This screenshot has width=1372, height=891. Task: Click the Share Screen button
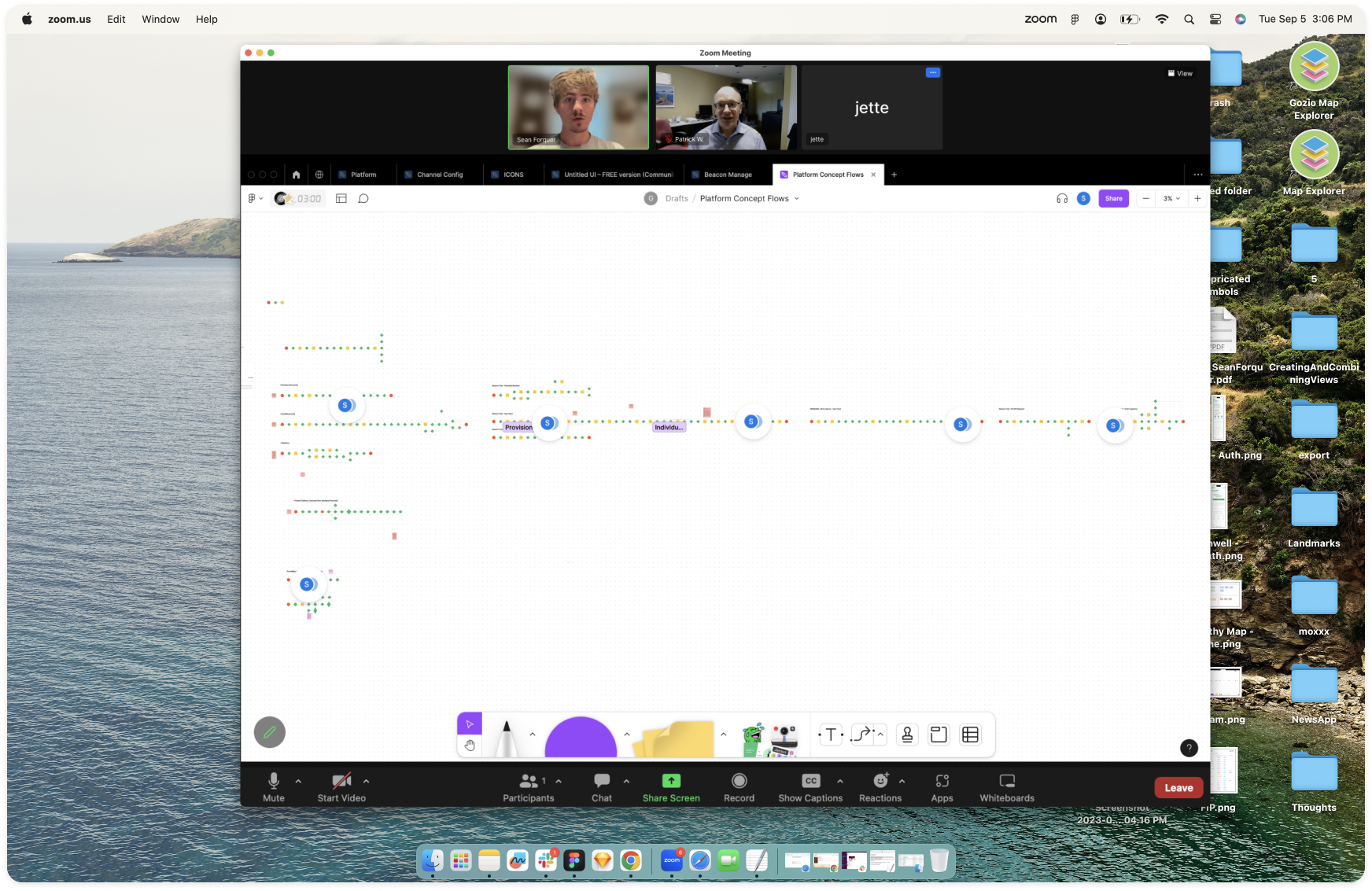pos(671,787)
